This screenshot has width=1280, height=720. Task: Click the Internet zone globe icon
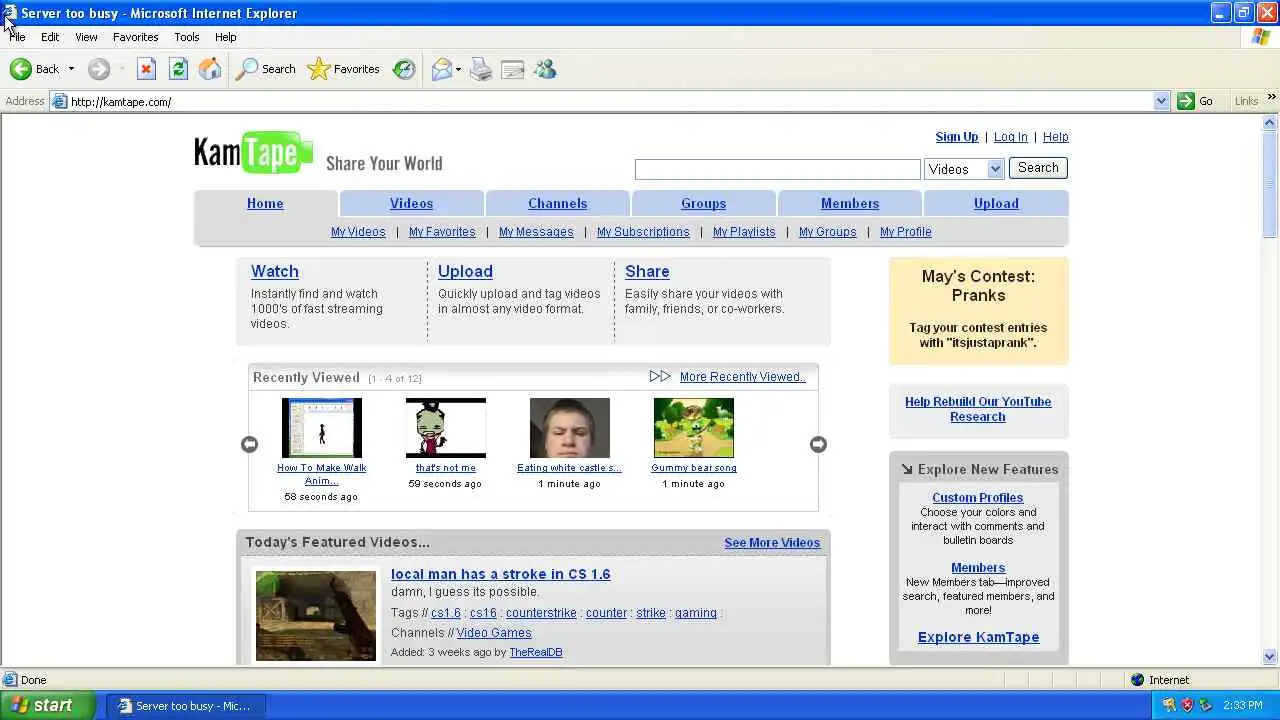1137,680
